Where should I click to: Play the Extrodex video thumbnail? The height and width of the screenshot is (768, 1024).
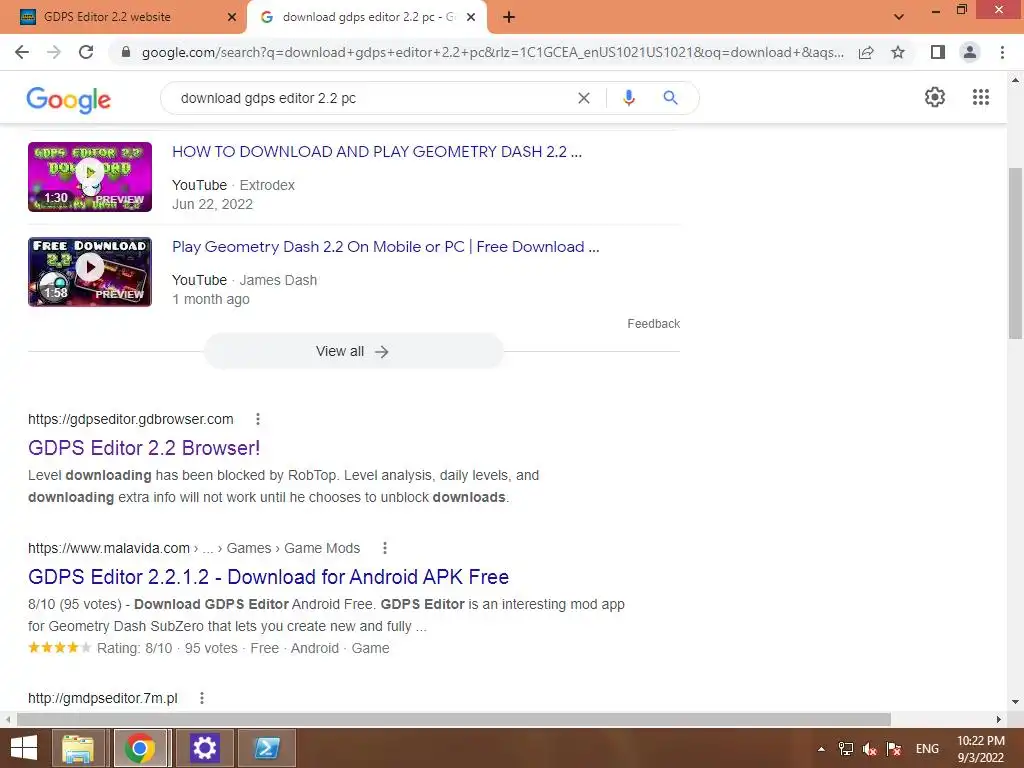pos(90,177)
